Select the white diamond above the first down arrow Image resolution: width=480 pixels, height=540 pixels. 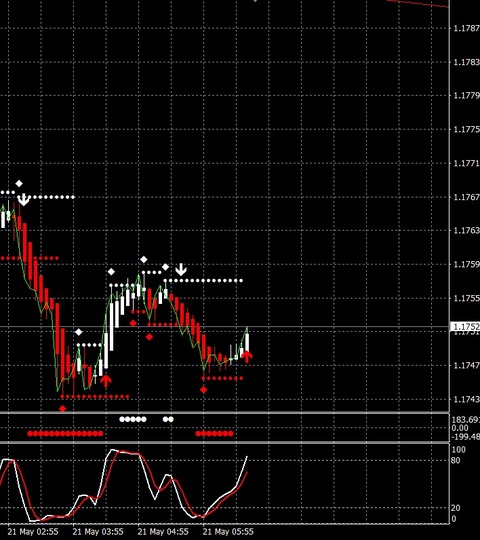pos(19,184)
